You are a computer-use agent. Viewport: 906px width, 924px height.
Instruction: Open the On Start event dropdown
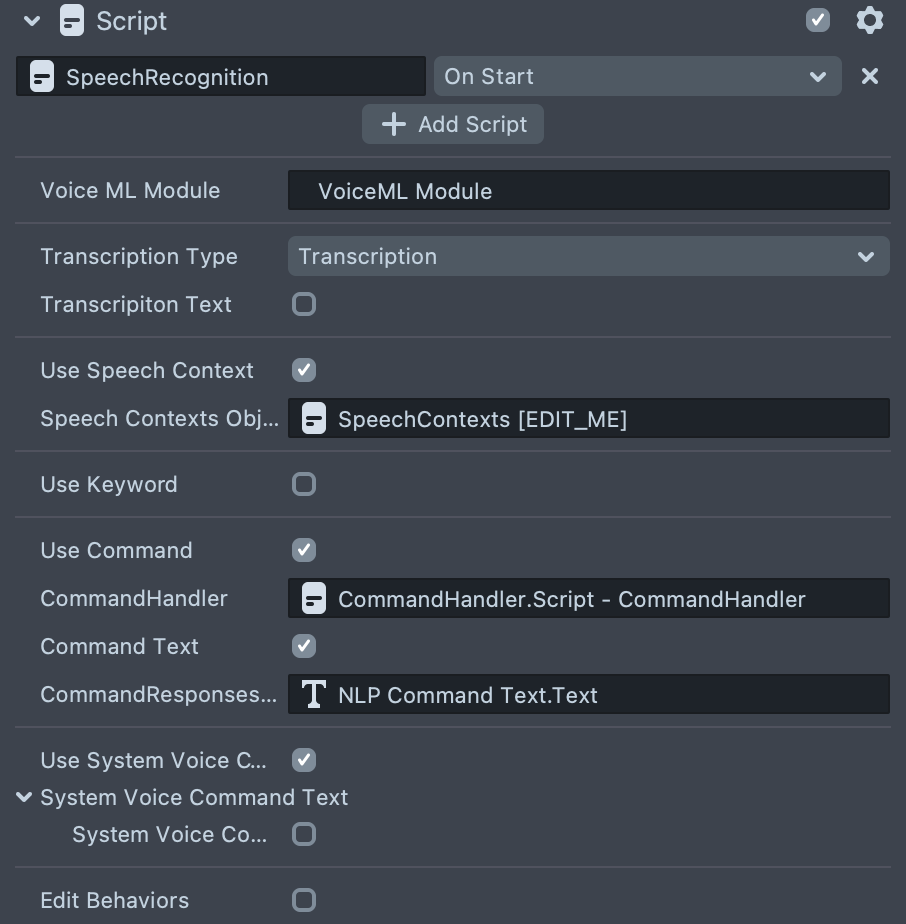(x=637, y=77)
